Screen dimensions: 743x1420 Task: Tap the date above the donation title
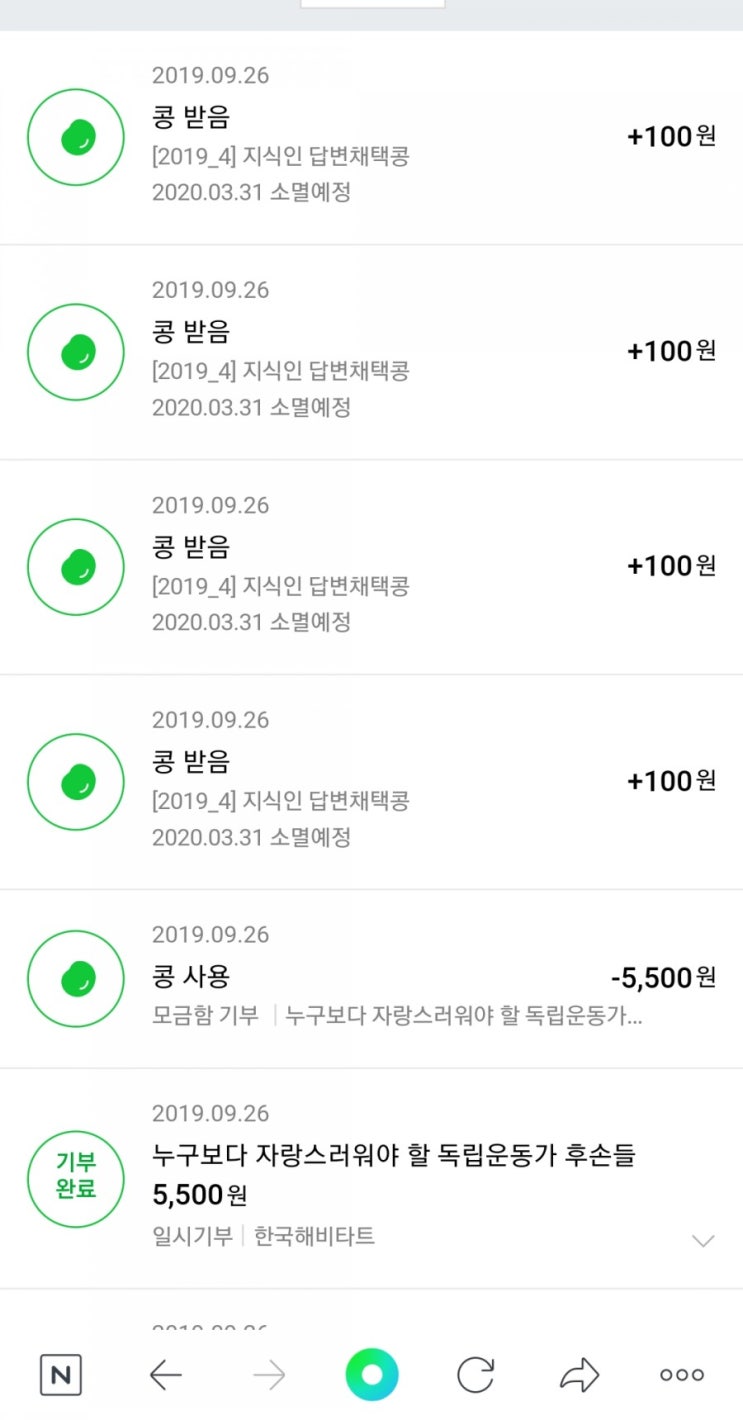pyautogui.click(x=210, y=1114)
